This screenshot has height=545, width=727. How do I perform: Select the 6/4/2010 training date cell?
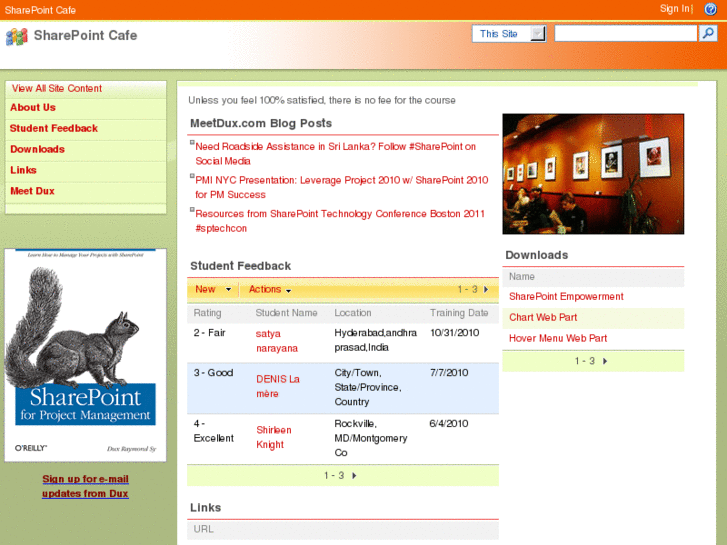click(449, 423)
